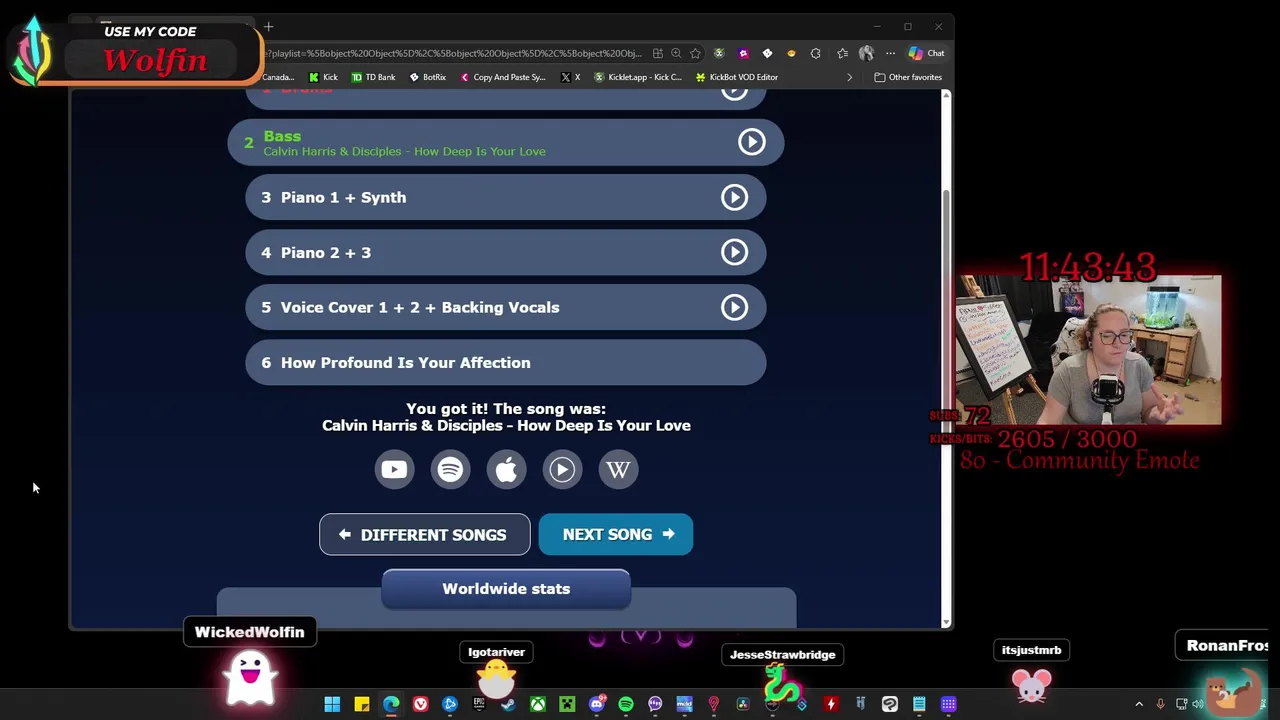Click the microphone tray icon
Image resolution: width=1280 pixels, height=720 pixels.
[x=1160, y=704]
